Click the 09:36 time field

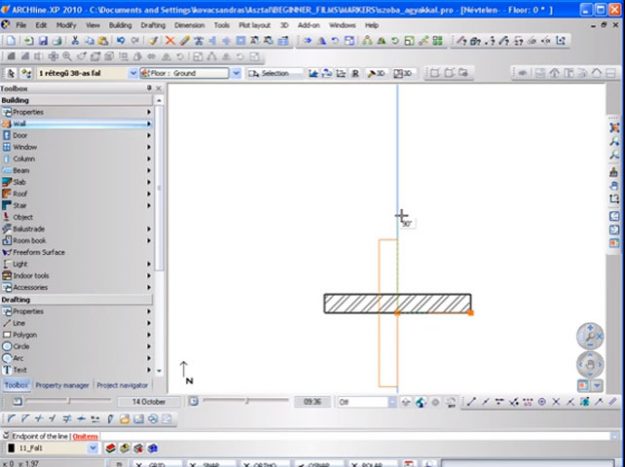[x=310, y=401]
